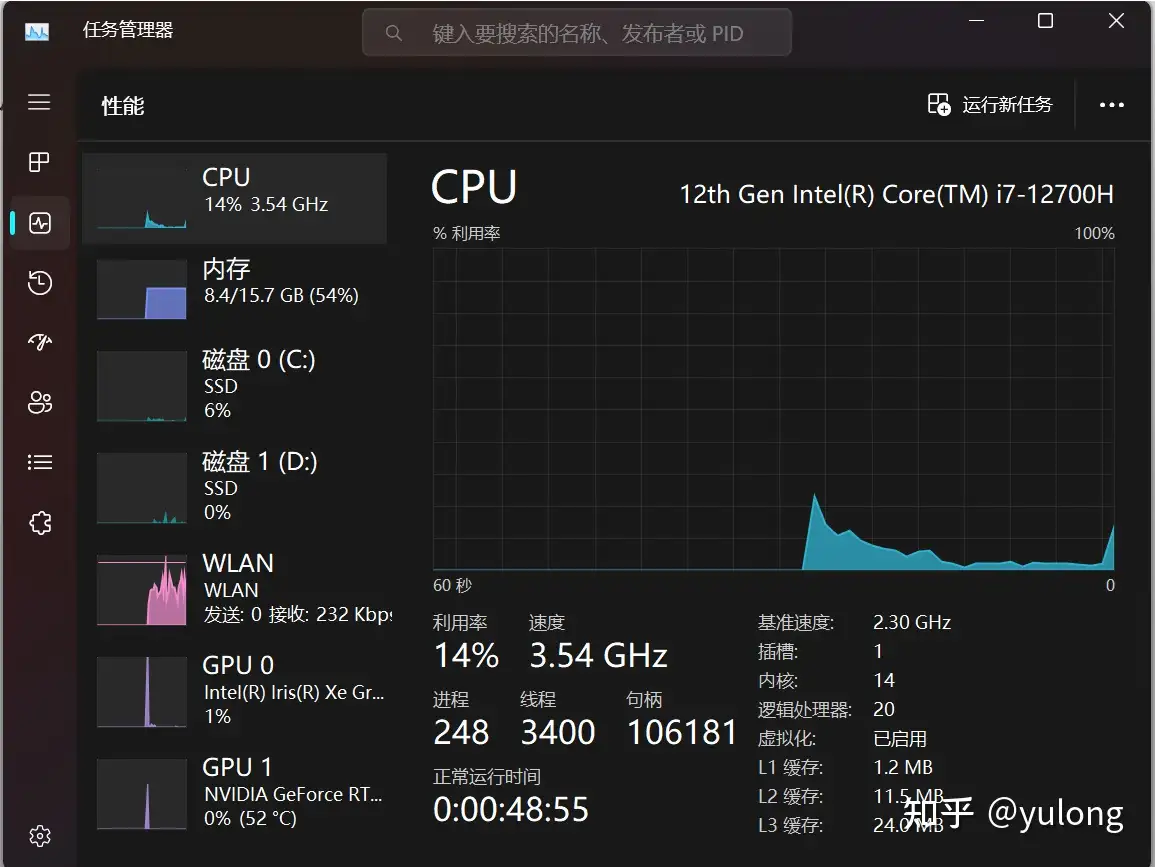This screenshot has width=1155, height=867.
Task: Open the Details list page icon
Action: point(40,463)
